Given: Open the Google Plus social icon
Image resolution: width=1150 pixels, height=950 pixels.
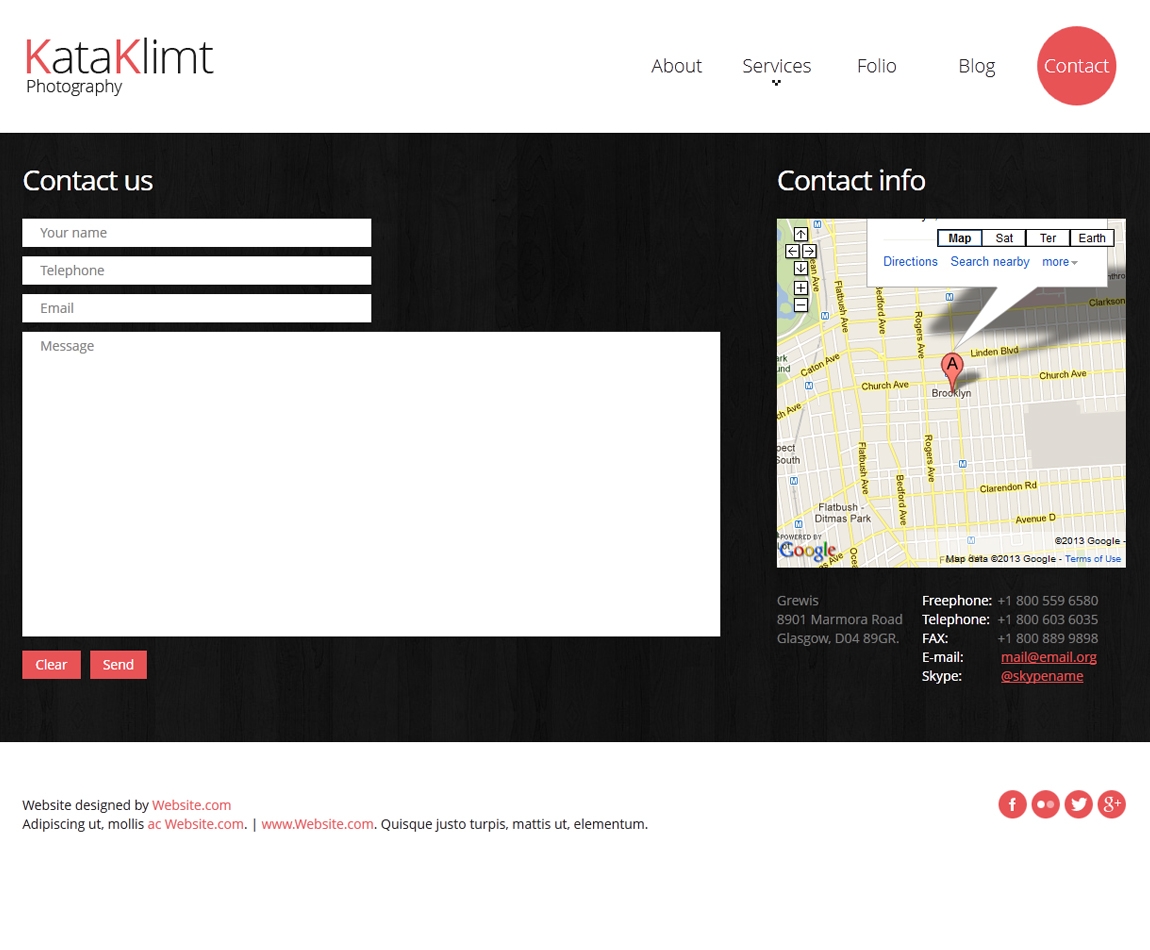Looking at the screenshot, I should (1111, 804).
